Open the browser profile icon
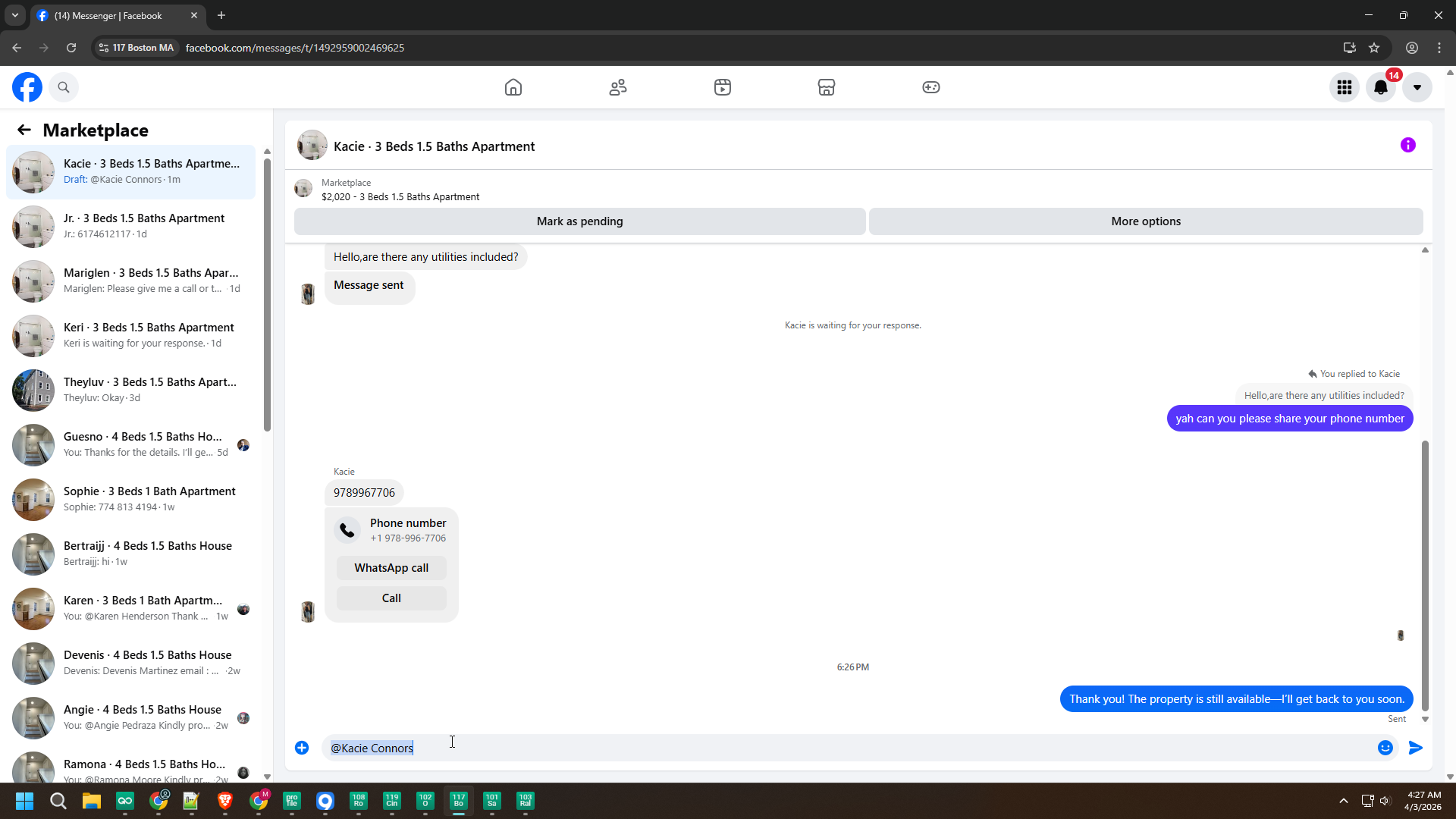The width and height of the screenshot is (1456, 819). click(1412, 48)
